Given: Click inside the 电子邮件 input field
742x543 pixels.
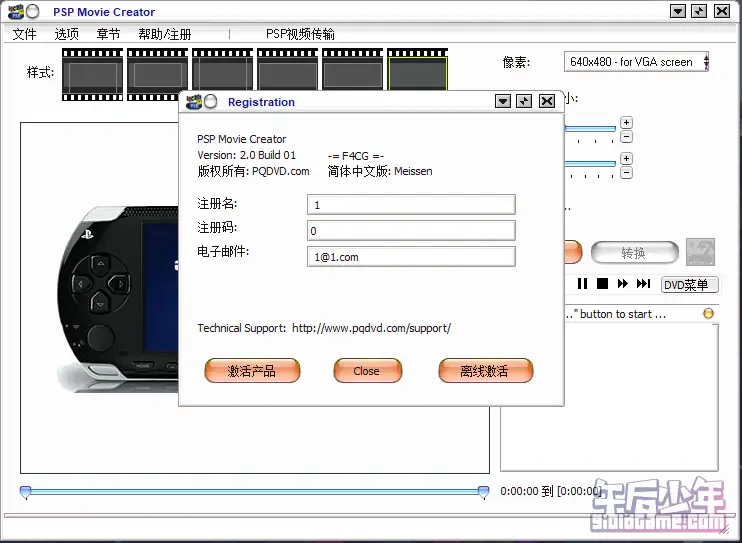Looking at the screenshot, I should coord(411,257).
